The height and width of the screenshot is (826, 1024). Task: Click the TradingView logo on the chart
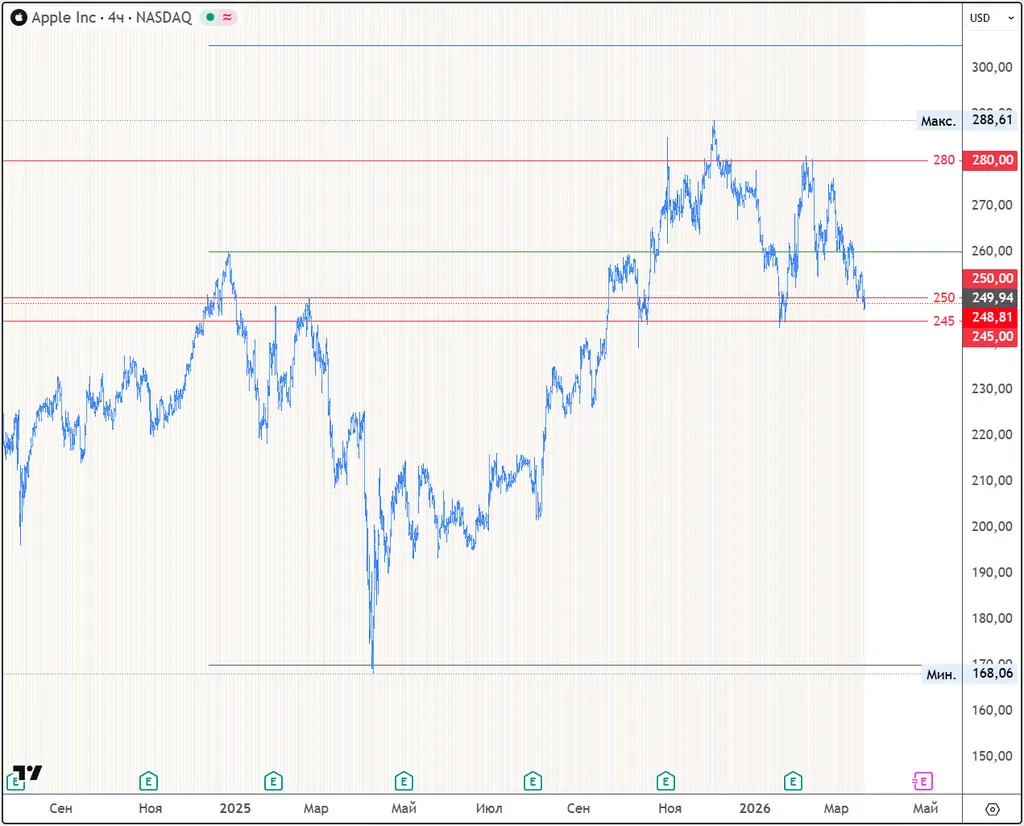point(26,772)
